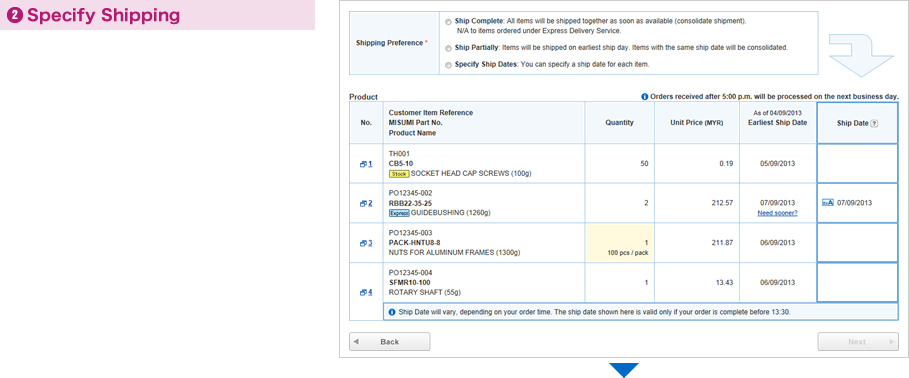Click earliest ship date 05/09/2013
Image resolution: width=909 pixels, height=378 pixels.
pos(777,163)
